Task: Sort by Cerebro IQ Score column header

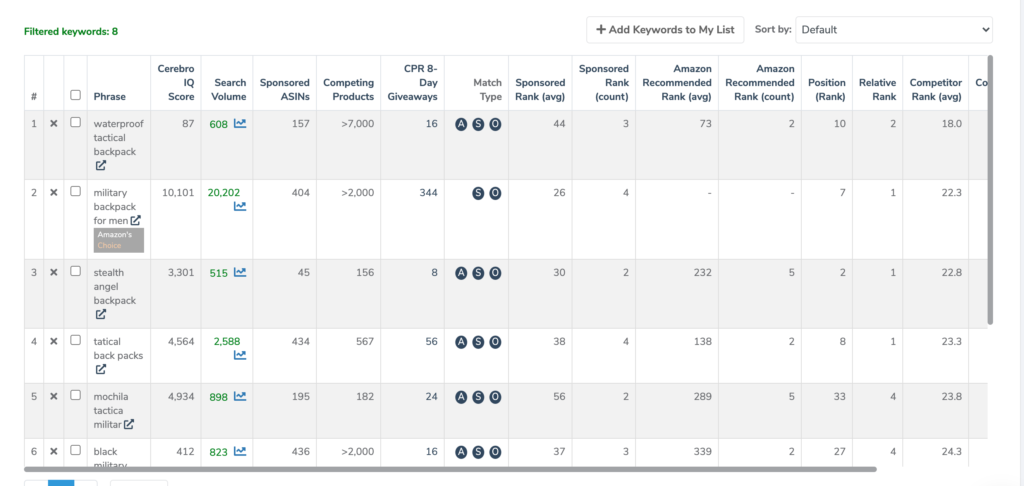Action: pos(175,83)
